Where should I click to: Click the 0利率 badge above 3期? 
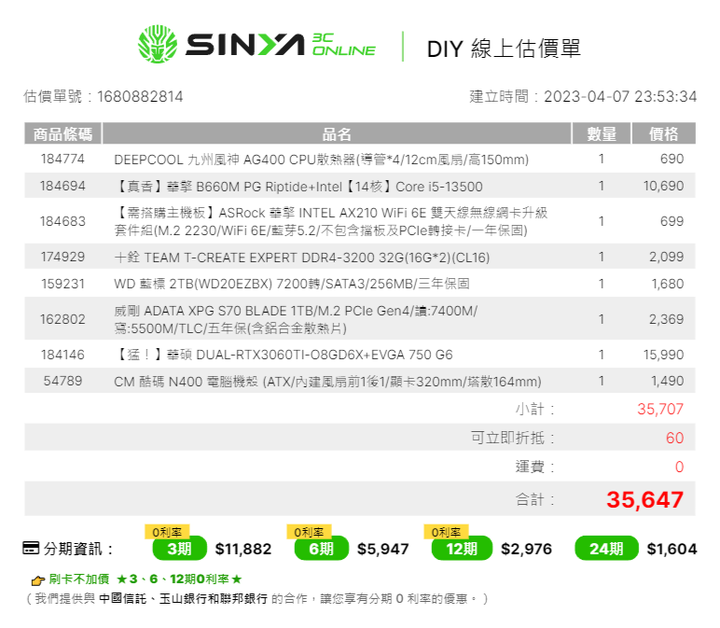(x=167, y=532)
